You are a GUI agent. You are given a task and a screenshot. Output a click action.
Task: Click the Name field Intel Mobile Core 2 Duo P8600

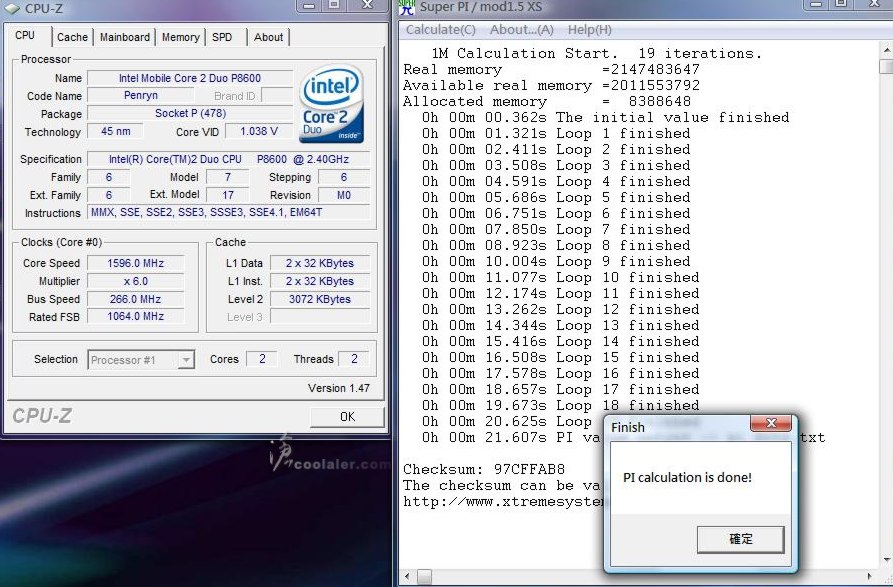click(190, 78)
